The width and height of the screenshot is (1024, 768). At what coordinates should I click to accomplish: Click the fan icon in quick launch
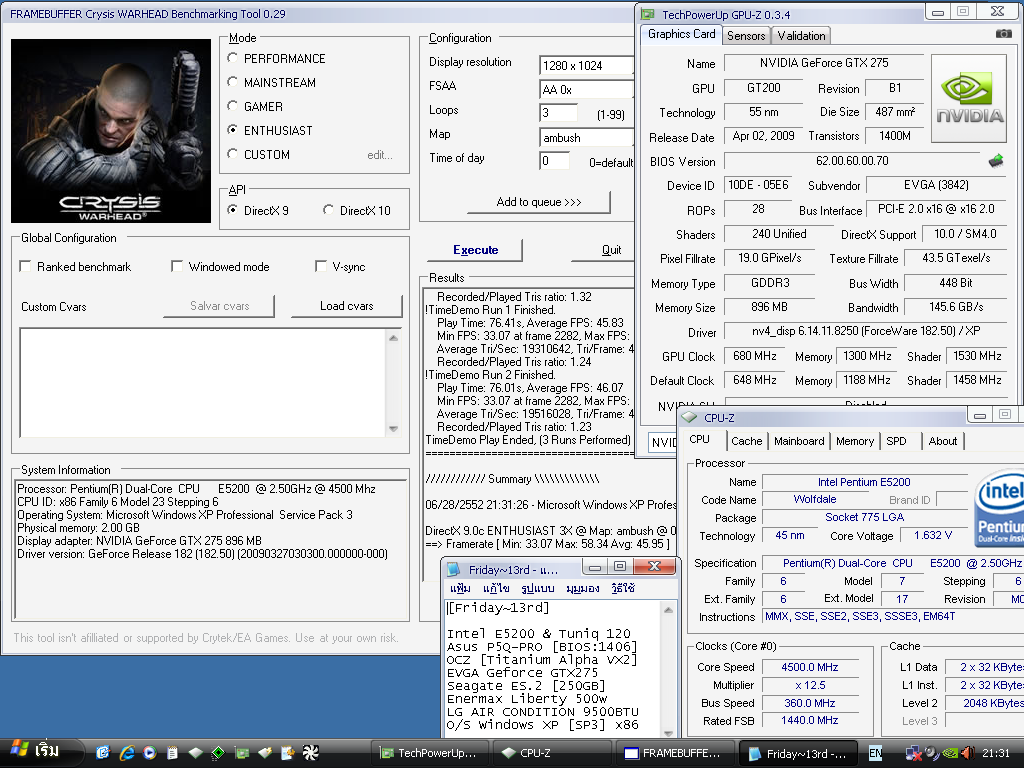coord(310,752)
